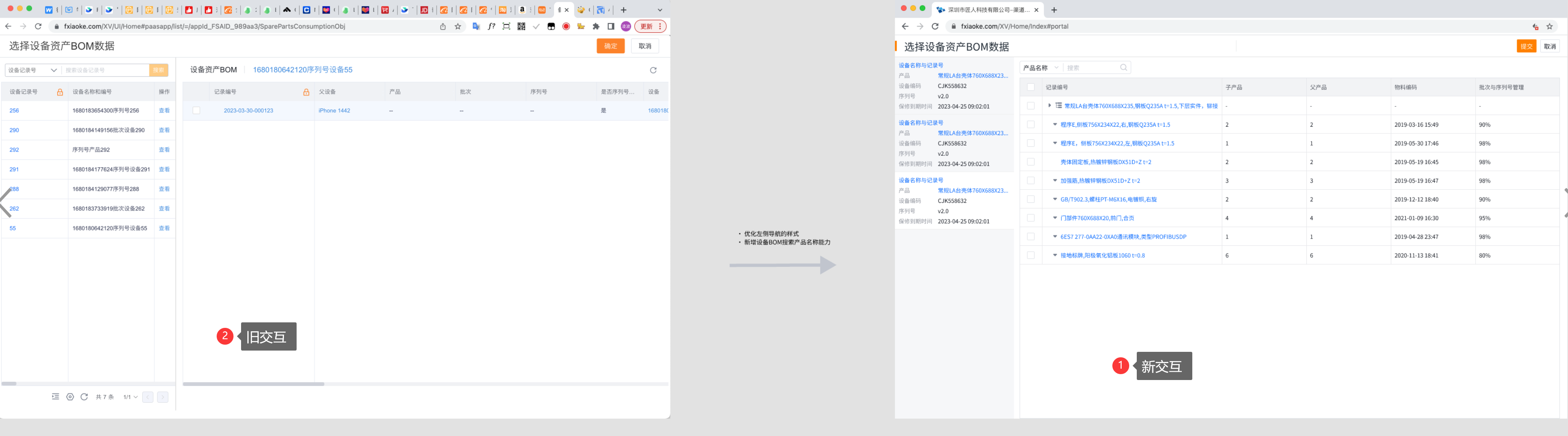Viewport: 1568px width, 436px height.
Task: Click the red screen recording icon in the toolbar
Action: (x=566, y=26)
